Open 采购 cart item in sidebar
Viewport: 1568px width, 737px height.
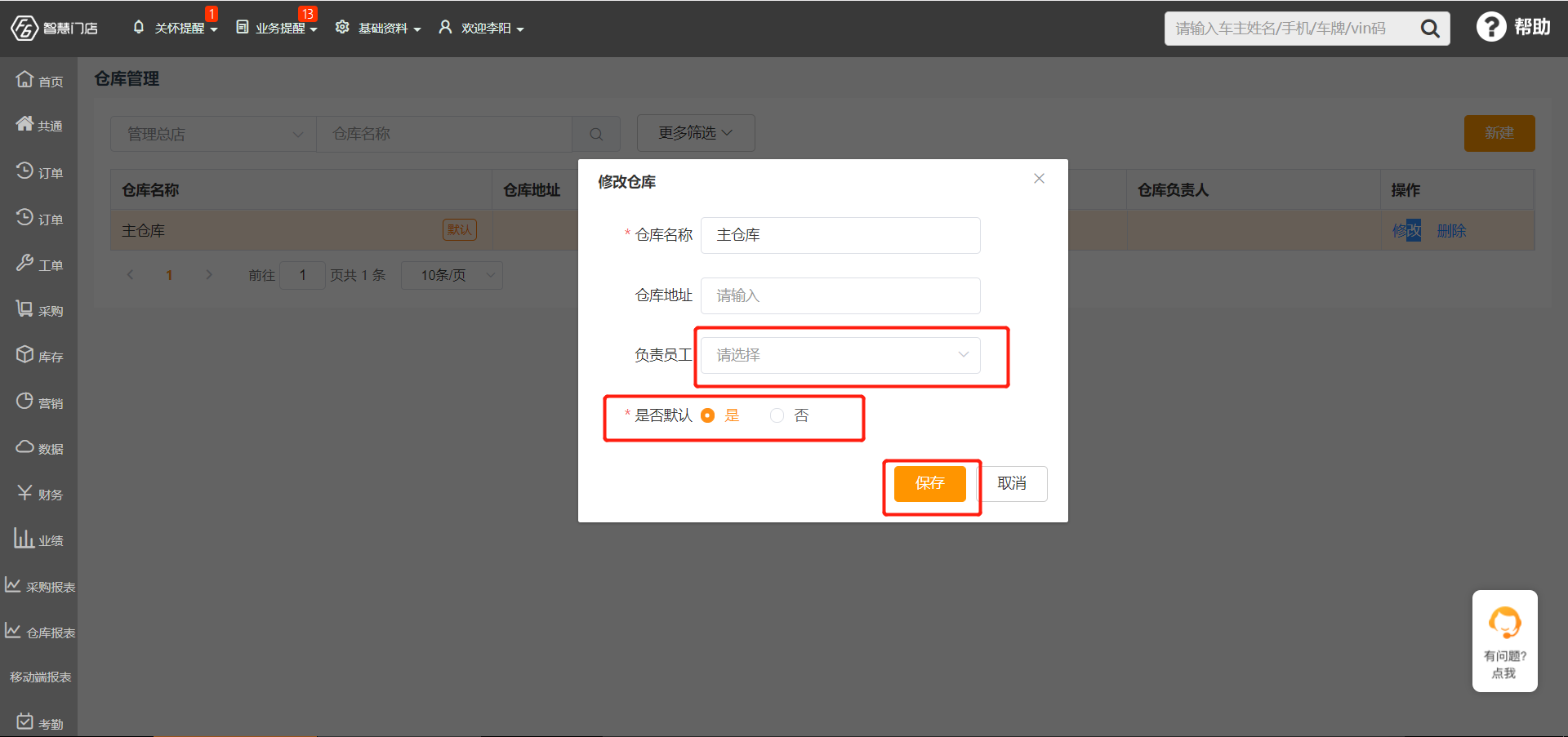tap(39, 310)
